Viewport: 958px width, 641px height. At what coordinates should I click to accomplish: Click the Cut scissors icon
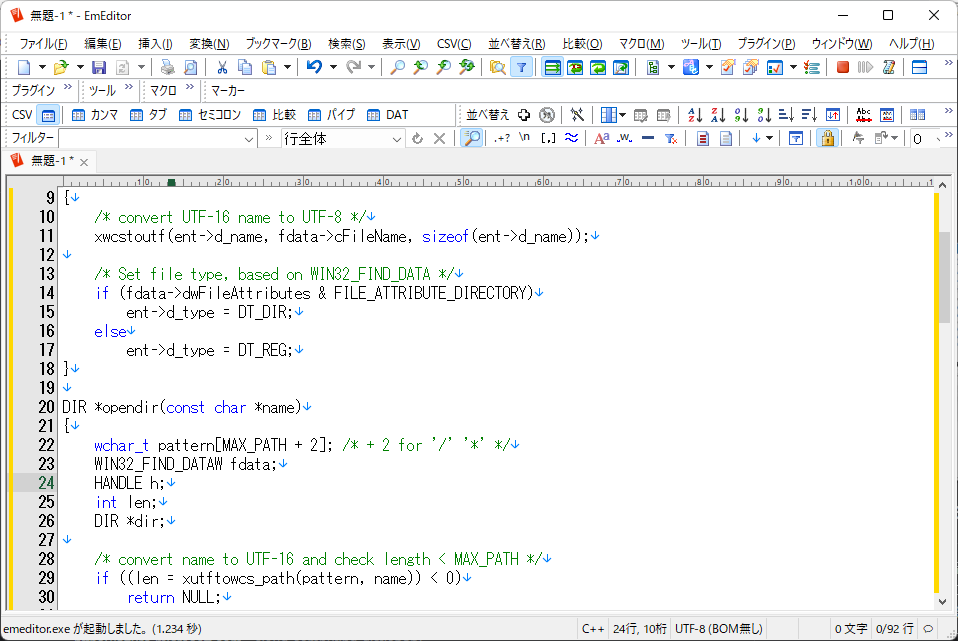222,67
